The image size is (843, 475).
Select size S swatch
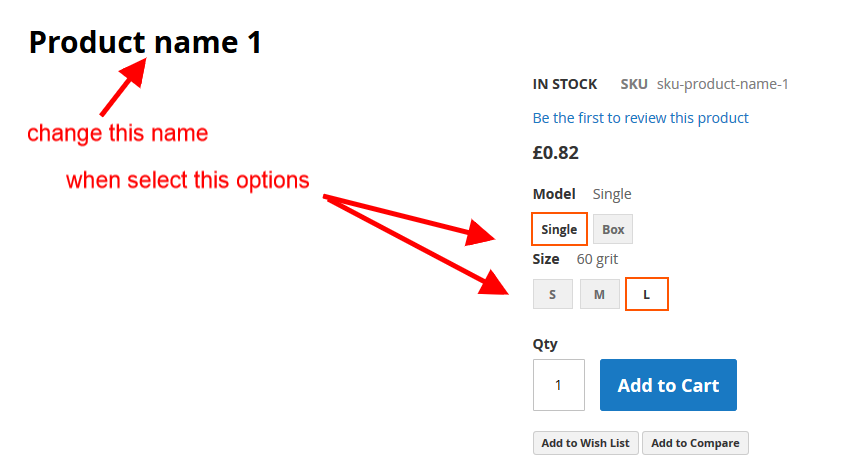(x=553, y=294)
